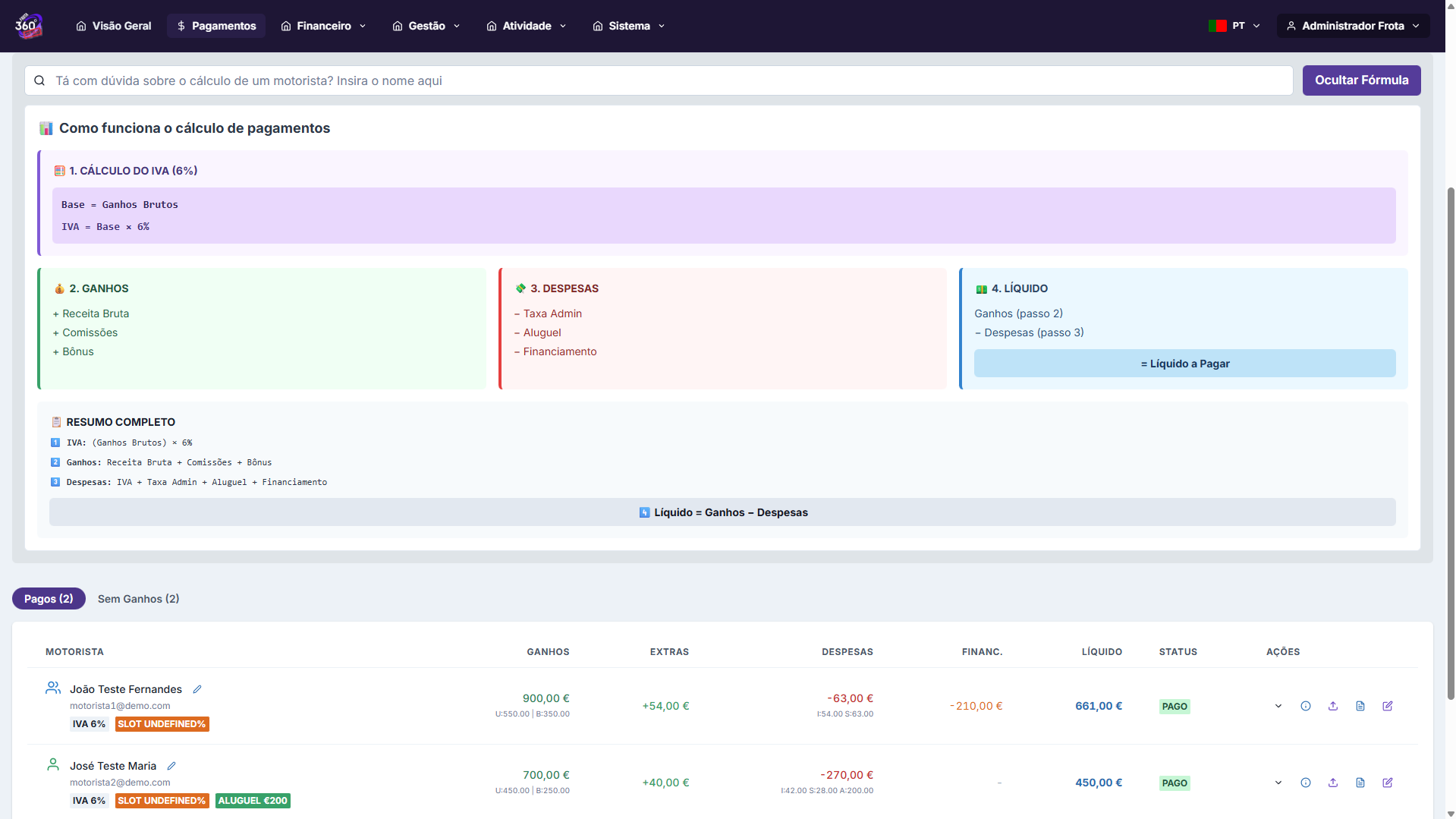Upload a file for José Teste Maria
This screenshot has width=1456, height=819.
[x=1332, y=783]
